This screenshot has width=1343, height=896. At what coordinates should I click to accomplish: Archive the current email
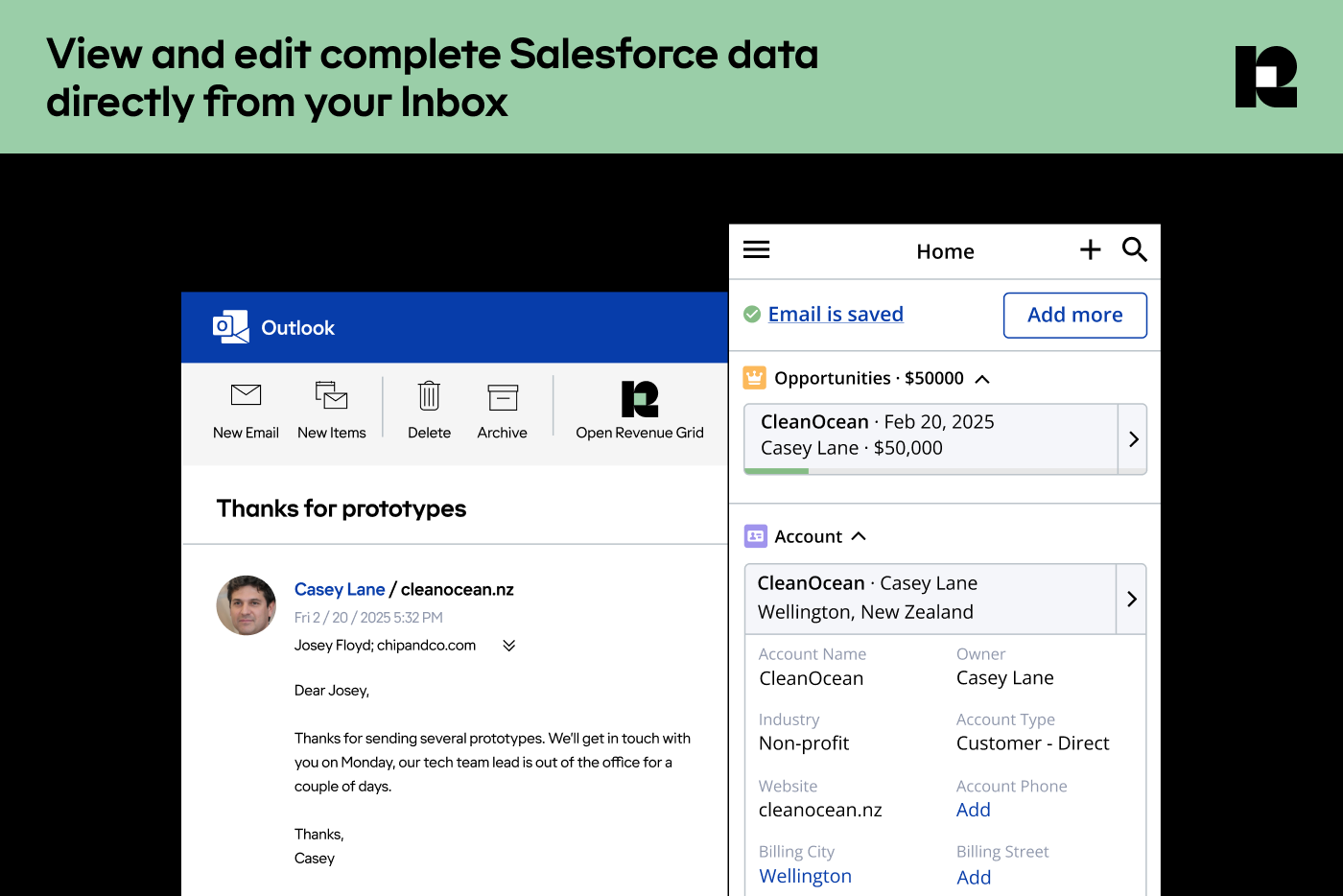coord(502,397)
